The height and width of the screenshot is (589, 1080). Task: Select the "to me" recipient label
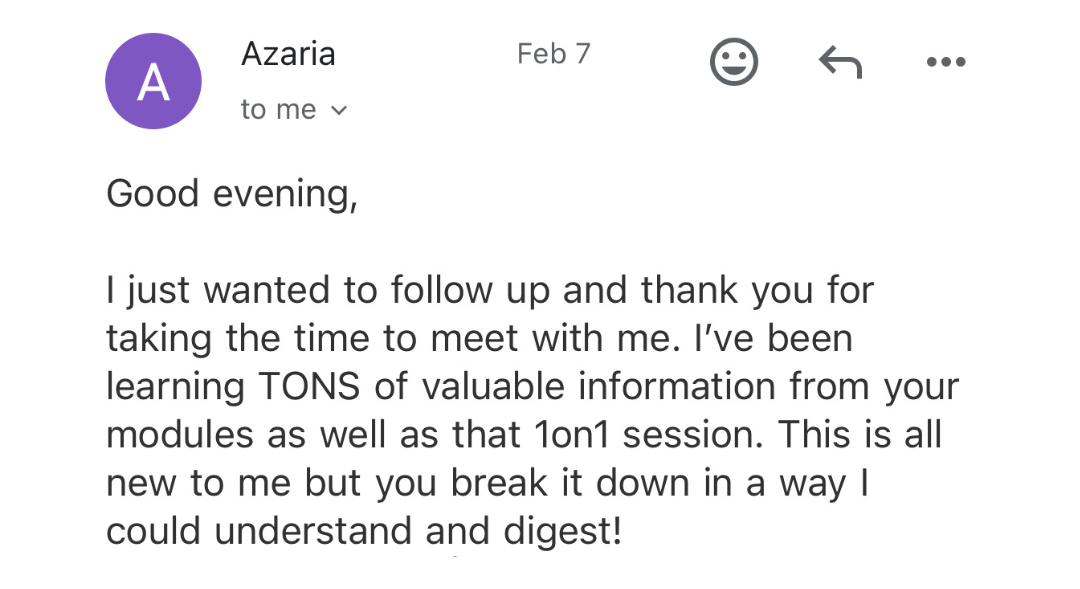pyautogui.click(x=278, y=110)
